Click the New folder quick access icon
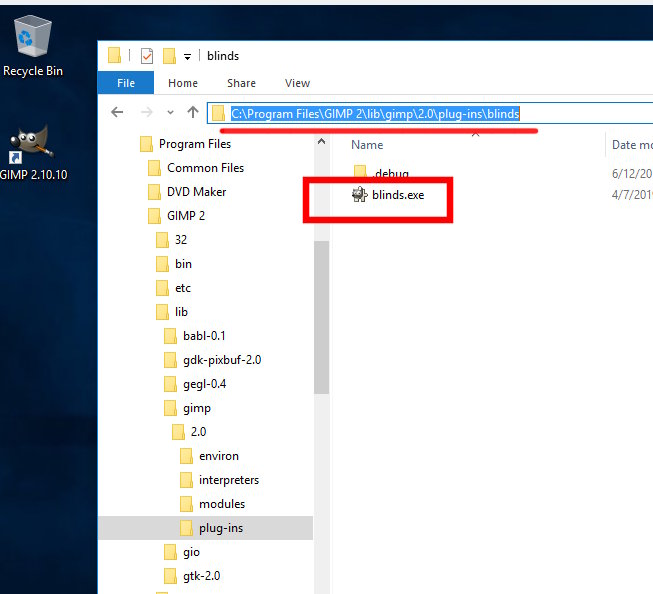Image resolution: width=653 pixels, height=594 pixels. pos(169,56)
